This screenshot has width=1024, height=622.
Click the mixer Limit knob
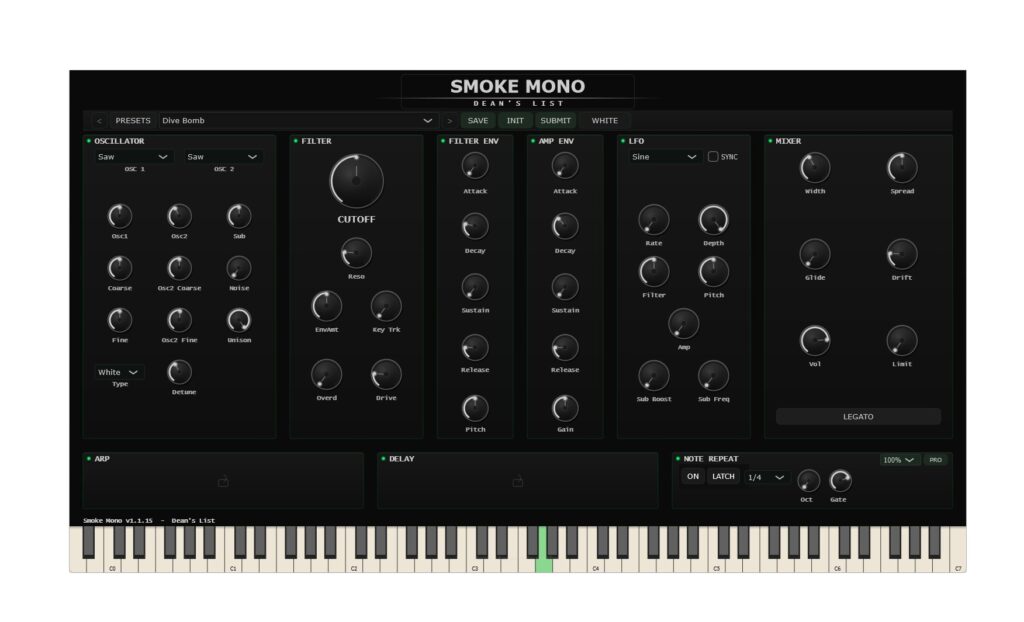click(902, 341)
